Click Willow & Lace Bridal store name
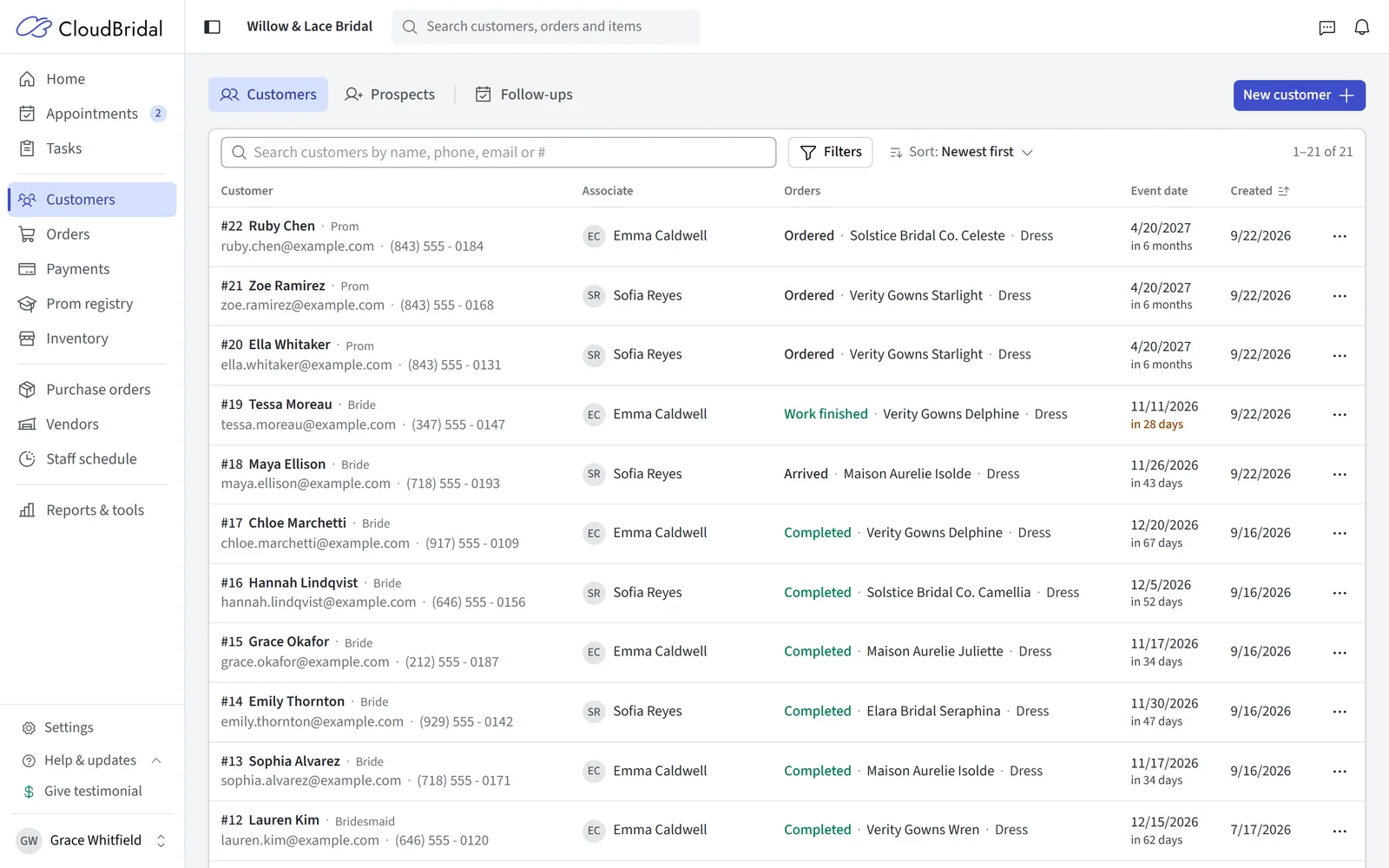Screen dimensions: 1389x868 point(309,26)
